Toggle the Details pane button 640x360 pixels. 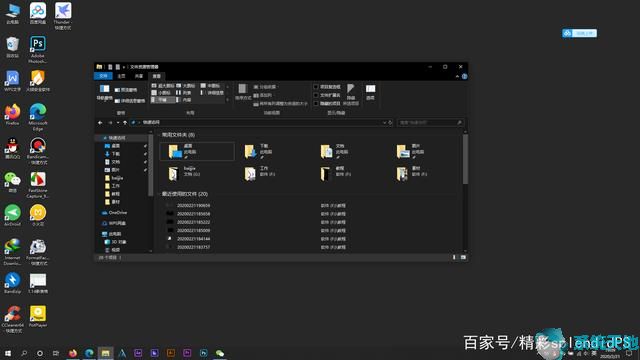129,100
